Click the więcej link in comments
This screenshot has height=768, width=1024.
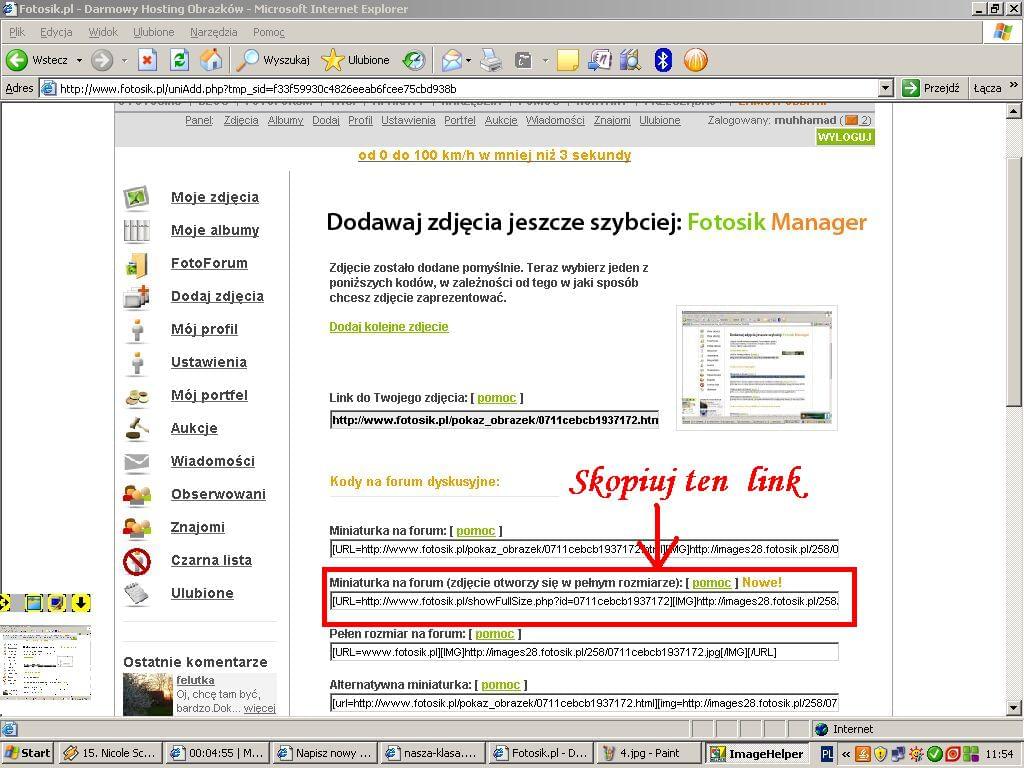(x=259, y=708)
